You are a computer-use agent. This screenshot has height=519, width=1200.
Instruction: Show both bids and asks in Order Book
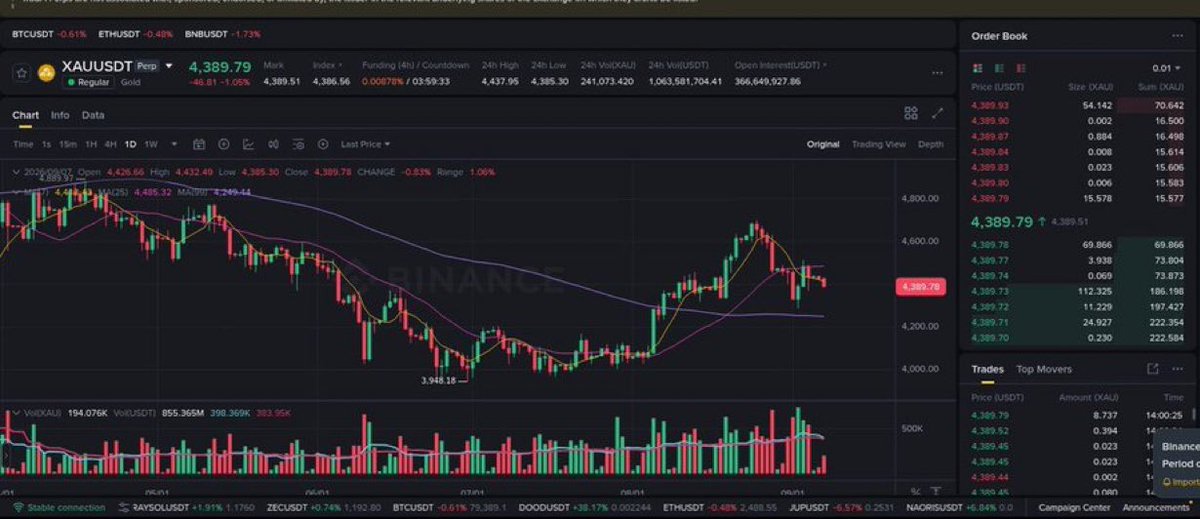click(978, 68)
